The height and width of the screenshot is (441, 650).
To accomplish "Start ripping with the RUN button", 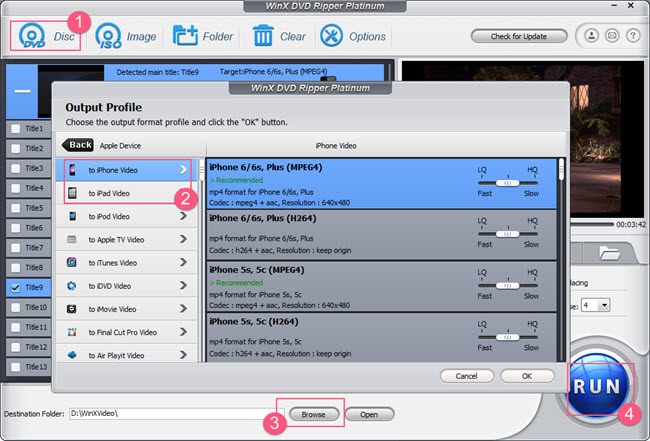I will tap(597, 386).
